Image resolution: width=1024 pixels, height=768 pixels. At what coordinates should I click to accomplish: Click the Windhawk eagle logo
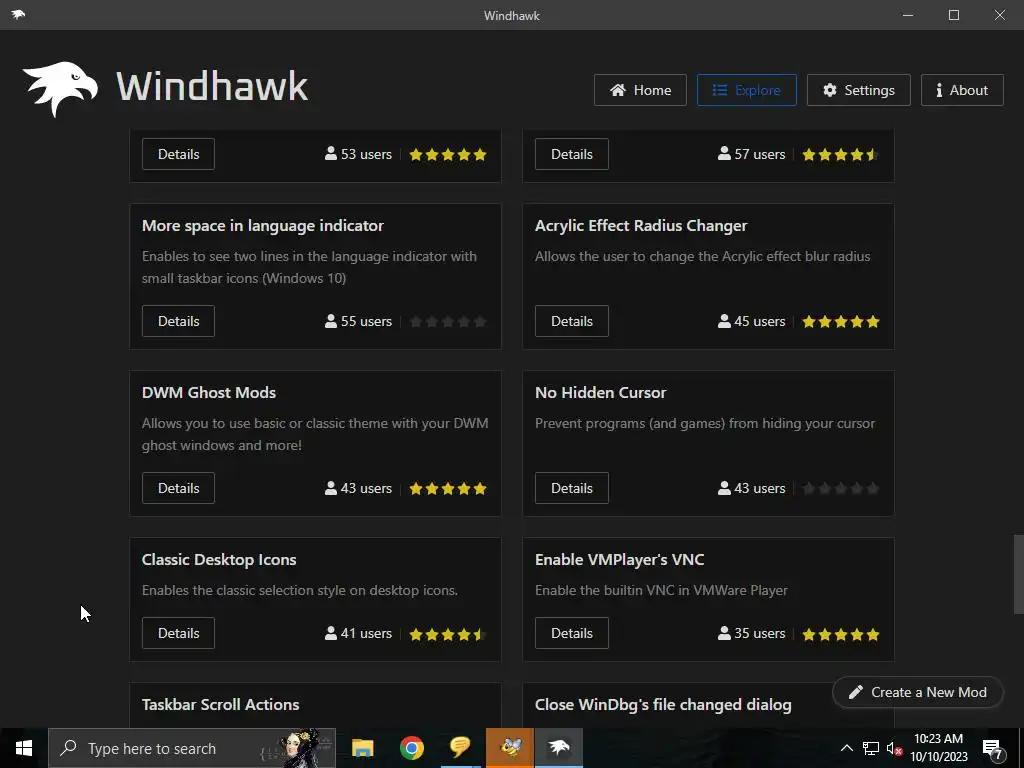tap(60, 89)
